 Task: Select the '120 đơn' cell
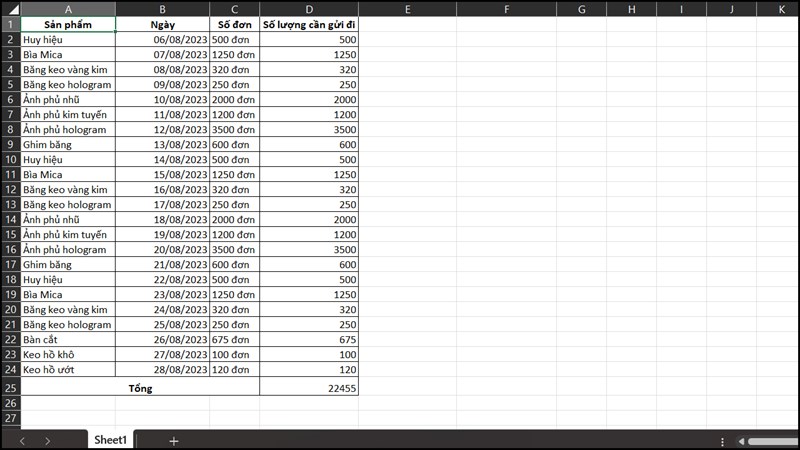coord(234,369)
